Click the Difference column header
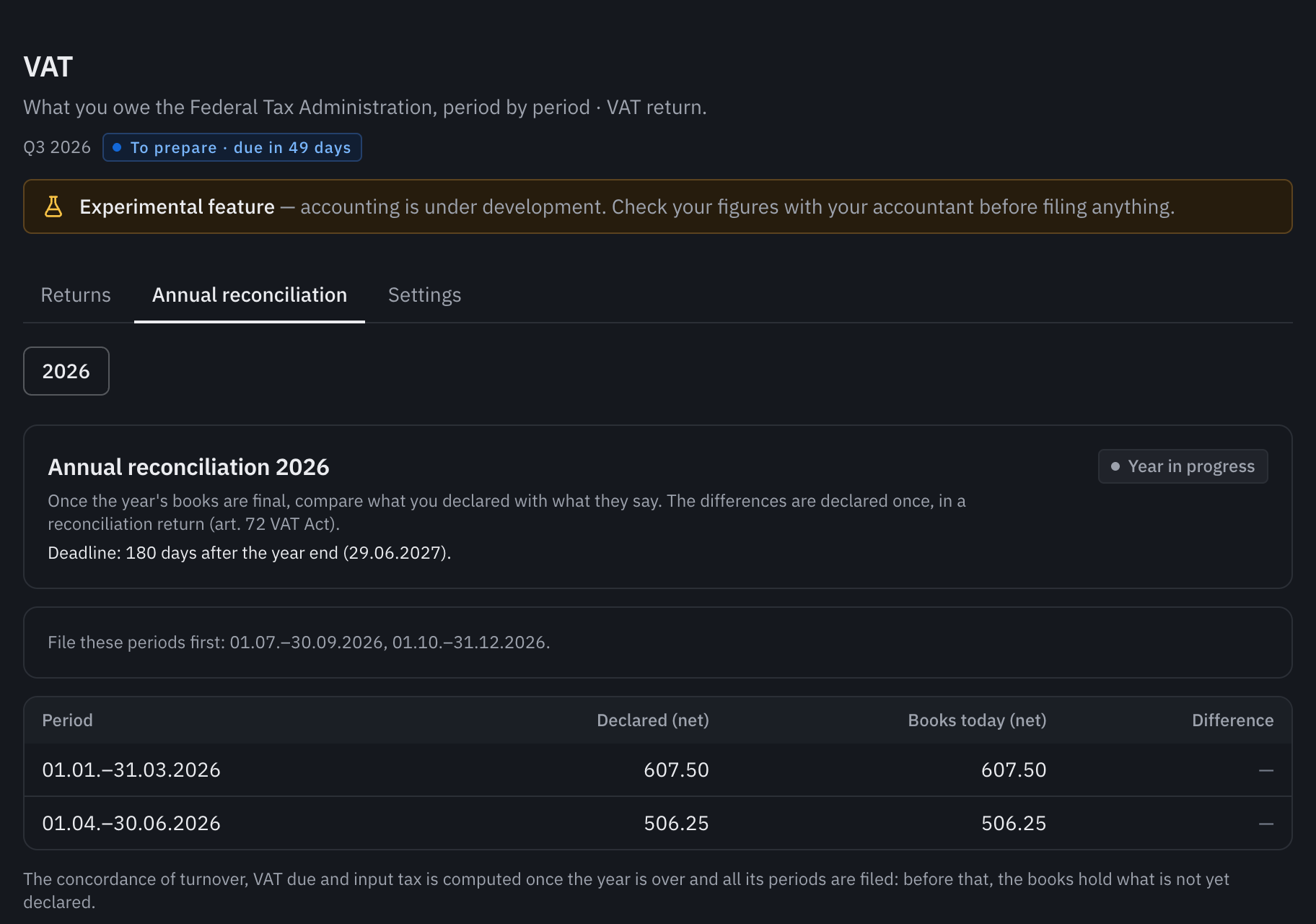Image resolution: width=1316 pixels, height=924 pixels. [x=1232, y=720]
